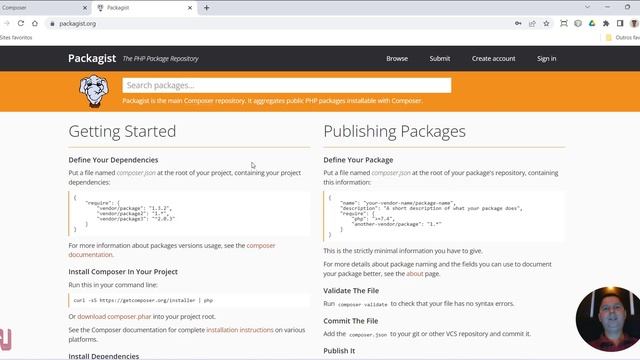Open a new browser tab
Image resolution: width=640 pixels, height=360 pixels.
pos(207,8)
